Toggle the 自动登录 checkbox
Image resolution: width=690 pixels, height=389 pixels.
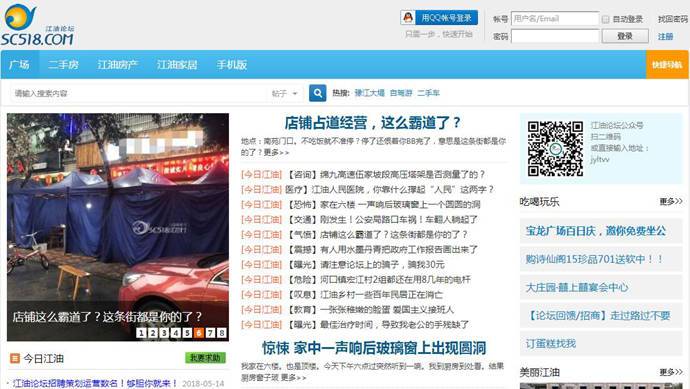point(606,19)
